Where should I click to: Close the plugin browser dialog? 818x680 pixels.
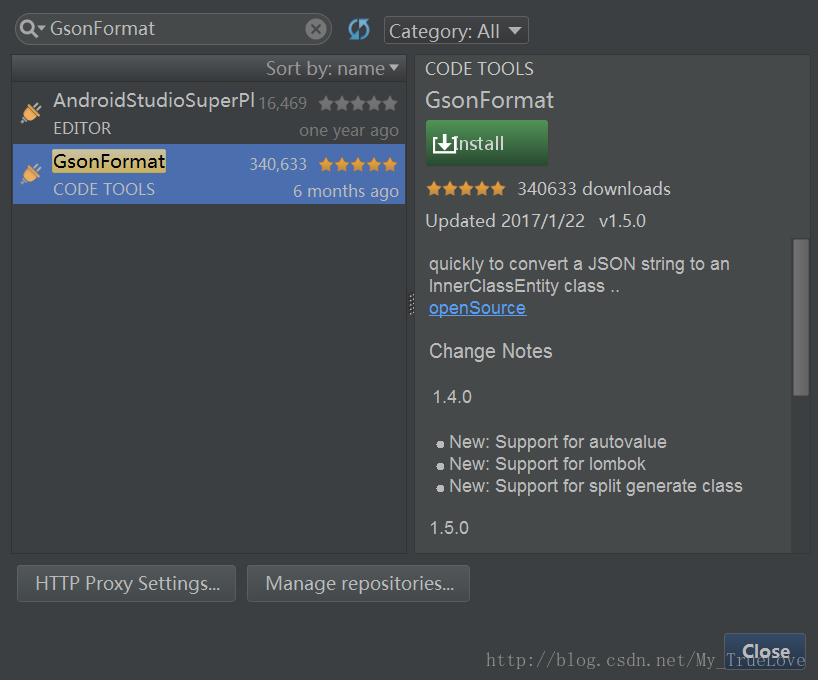(x=765, y=651)
